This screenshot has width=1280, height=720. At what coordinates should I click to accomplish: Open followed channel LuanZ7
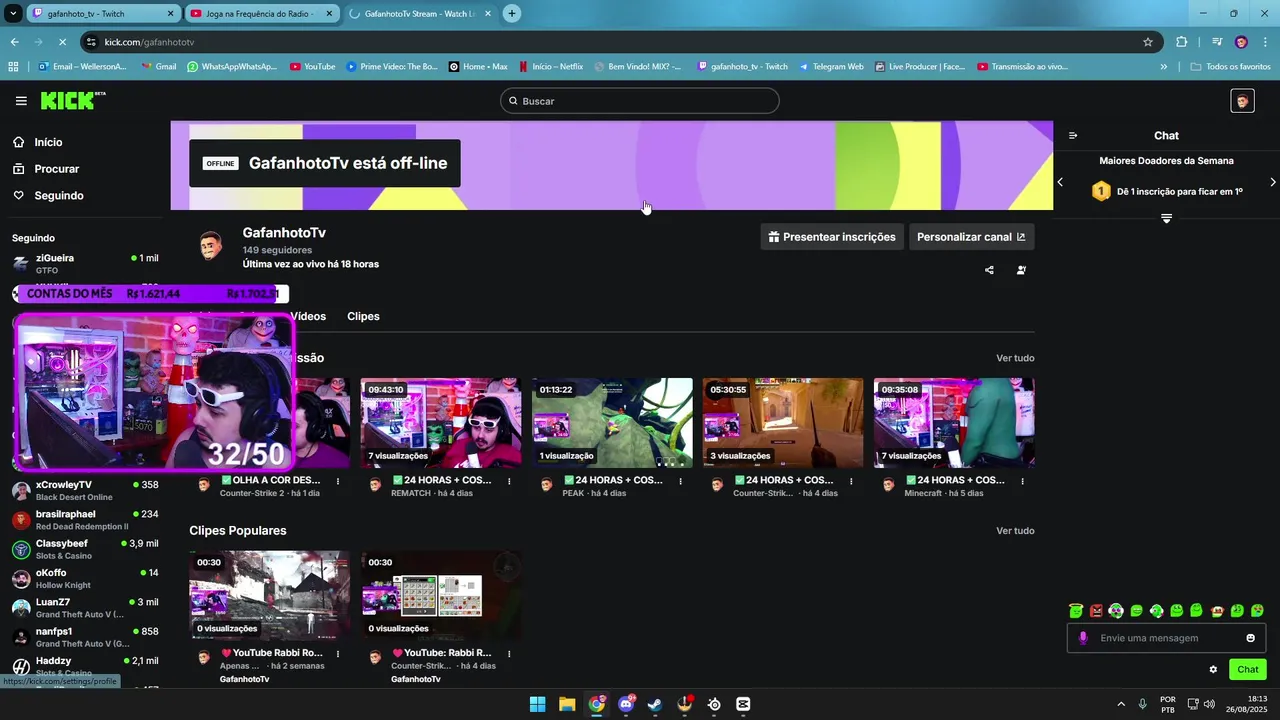[x=85, y=608]
